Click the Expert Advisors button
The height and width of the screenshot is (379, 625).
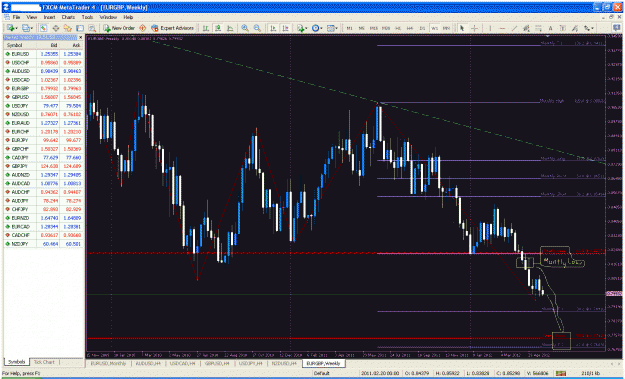click(173, 28)
